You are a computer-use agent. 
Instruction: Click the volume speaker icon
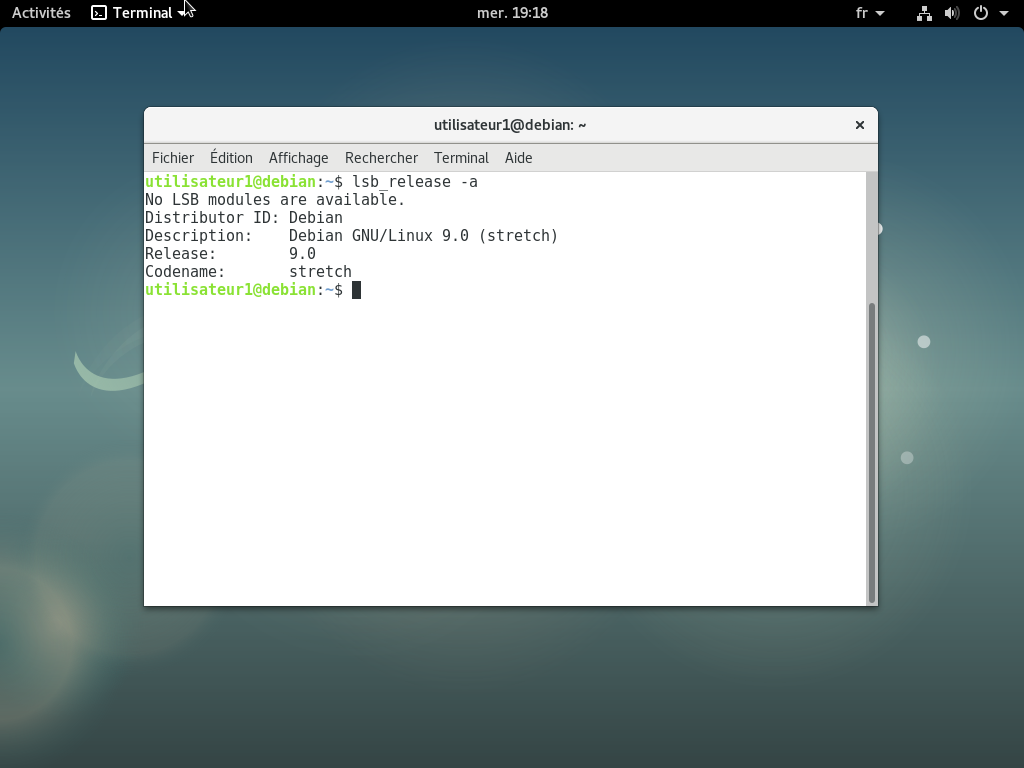952,13
